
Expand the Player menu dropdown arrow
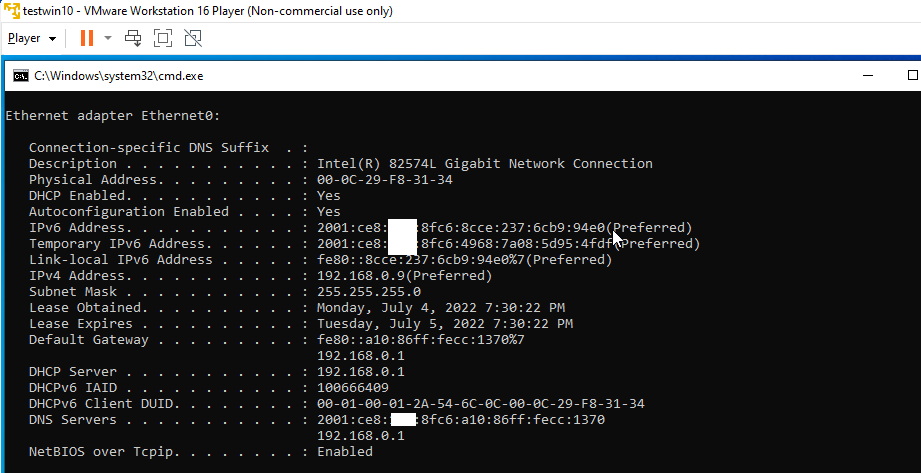pyautogui.click(x=52, y=39)
